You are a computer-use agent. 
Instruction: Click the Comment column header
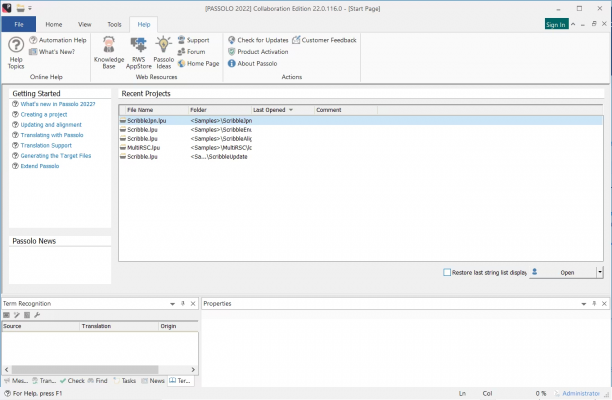(346, 110)
